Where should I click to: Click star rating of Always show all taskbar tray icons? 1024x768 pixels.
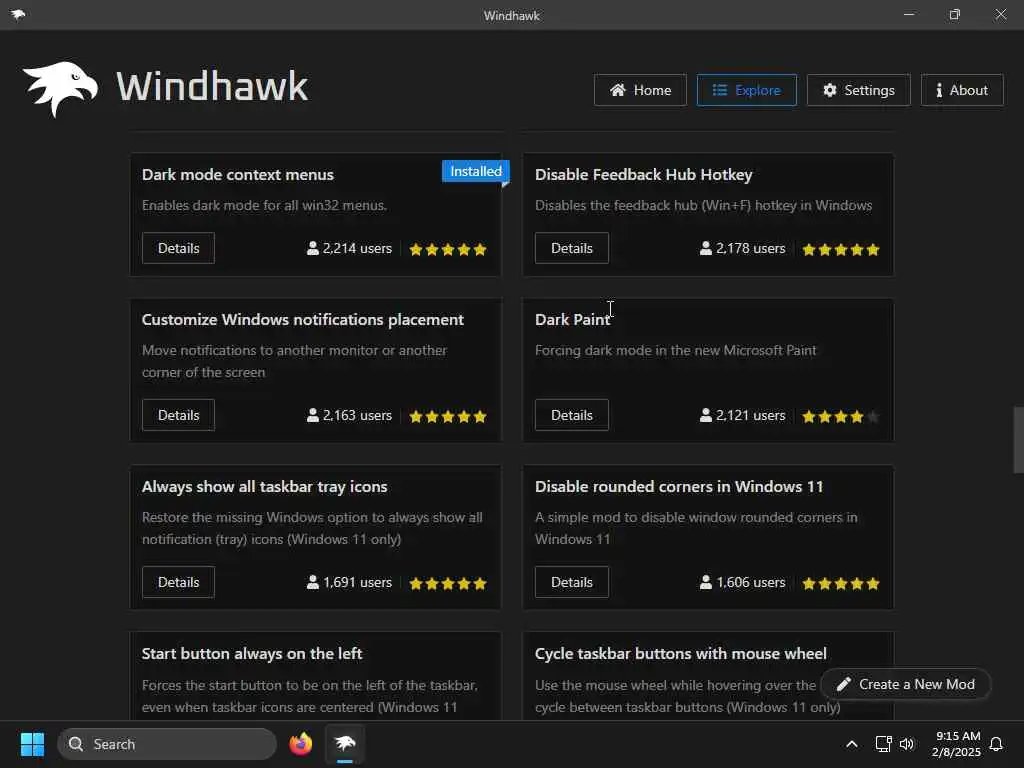tap(448, 584)
